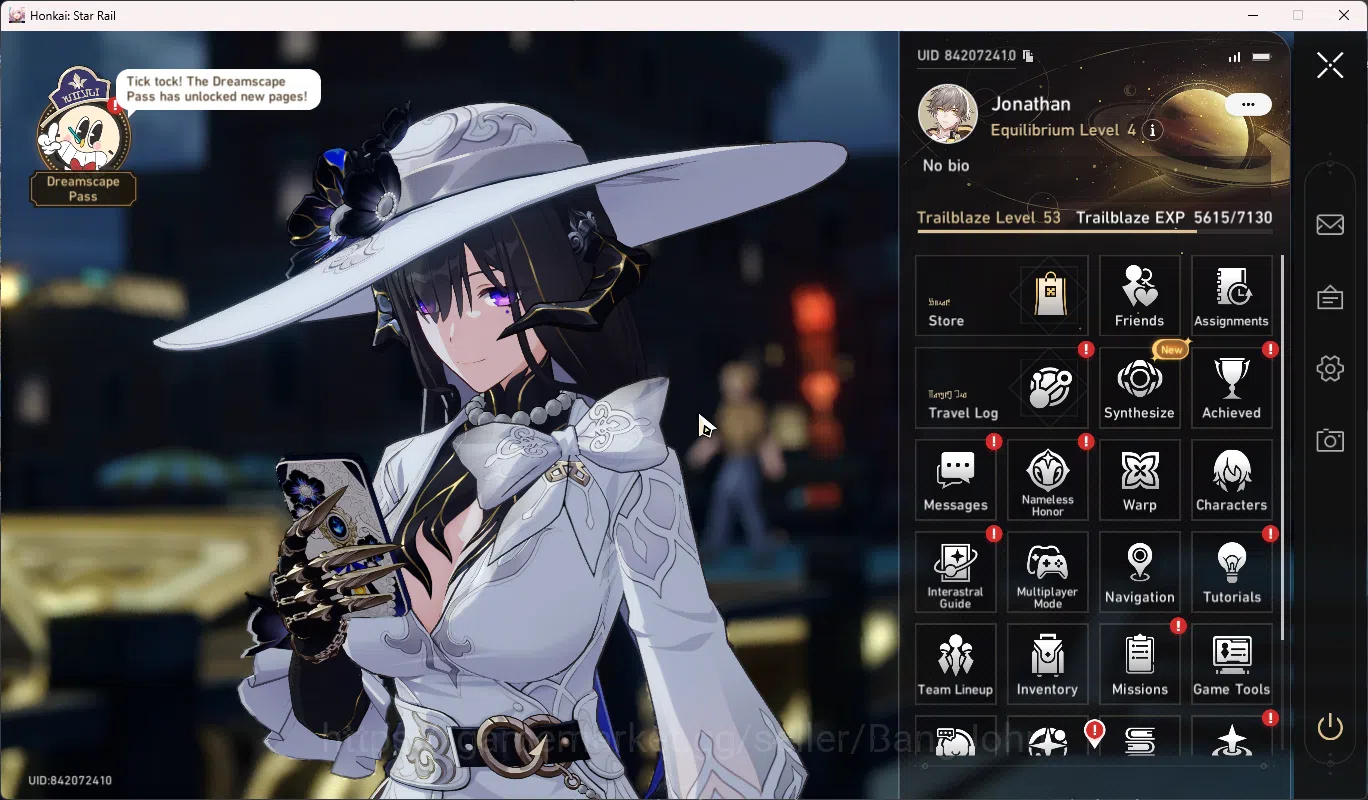Click the UID 842072410 text at top
Viewport: 1368px width, 800px height.
tap(966, 56)
